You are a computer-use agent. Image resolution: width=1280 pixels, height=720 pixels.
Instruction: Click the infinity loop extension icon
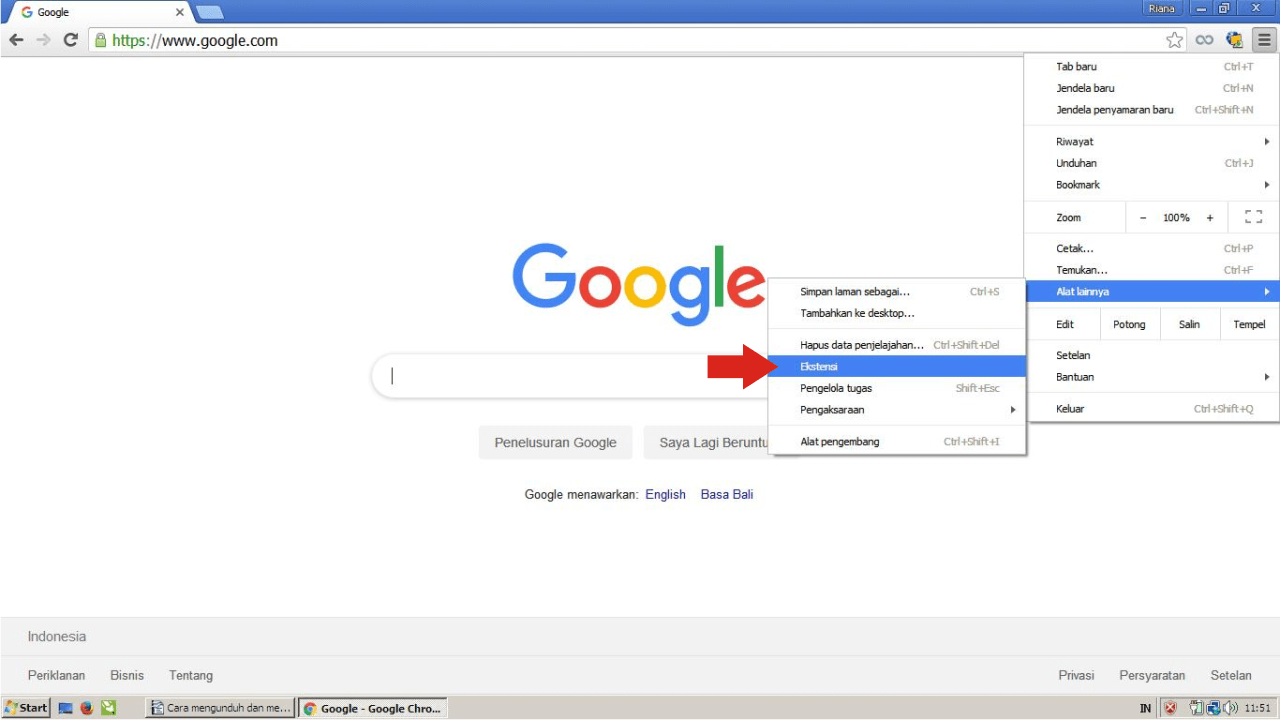click(1205, 40)
